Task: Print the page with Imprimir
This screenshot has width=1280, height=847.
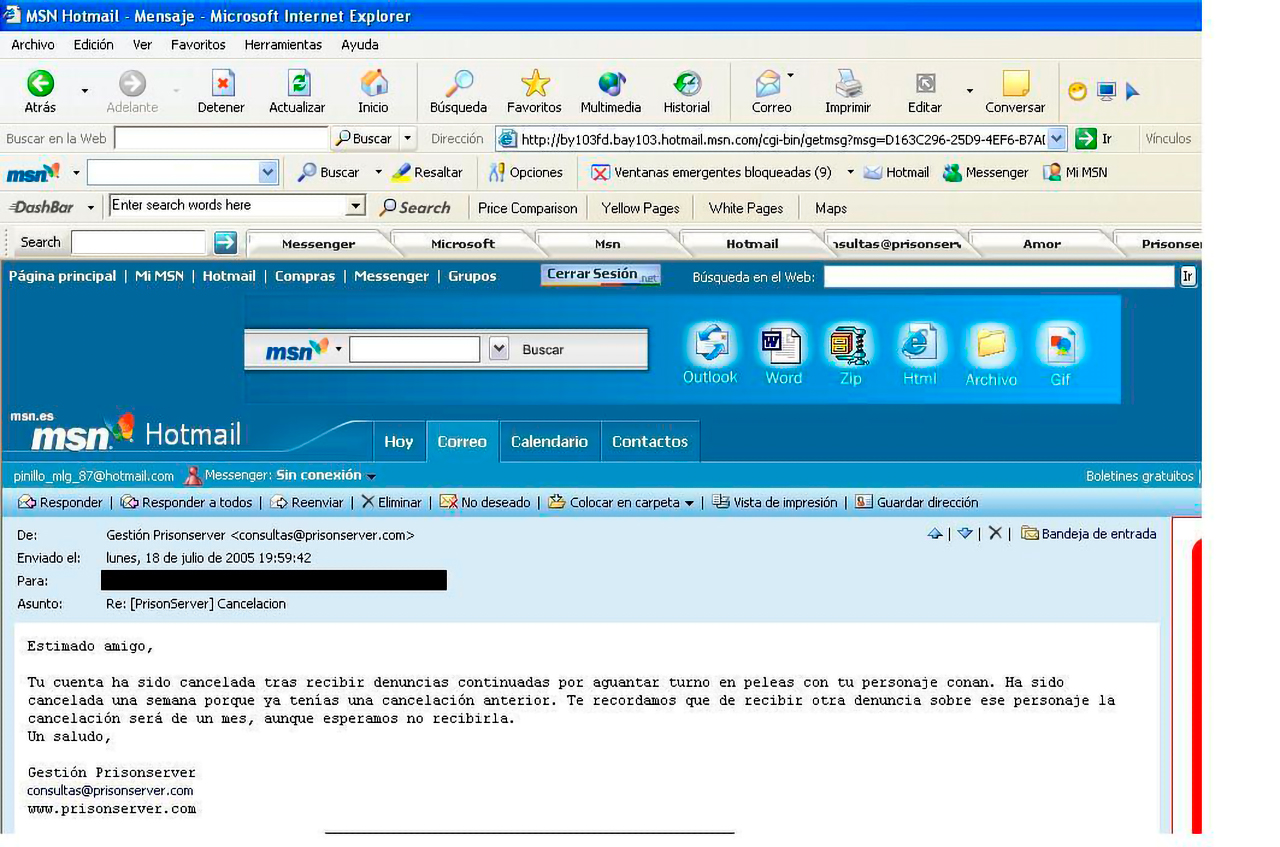Action: [848, 92]
